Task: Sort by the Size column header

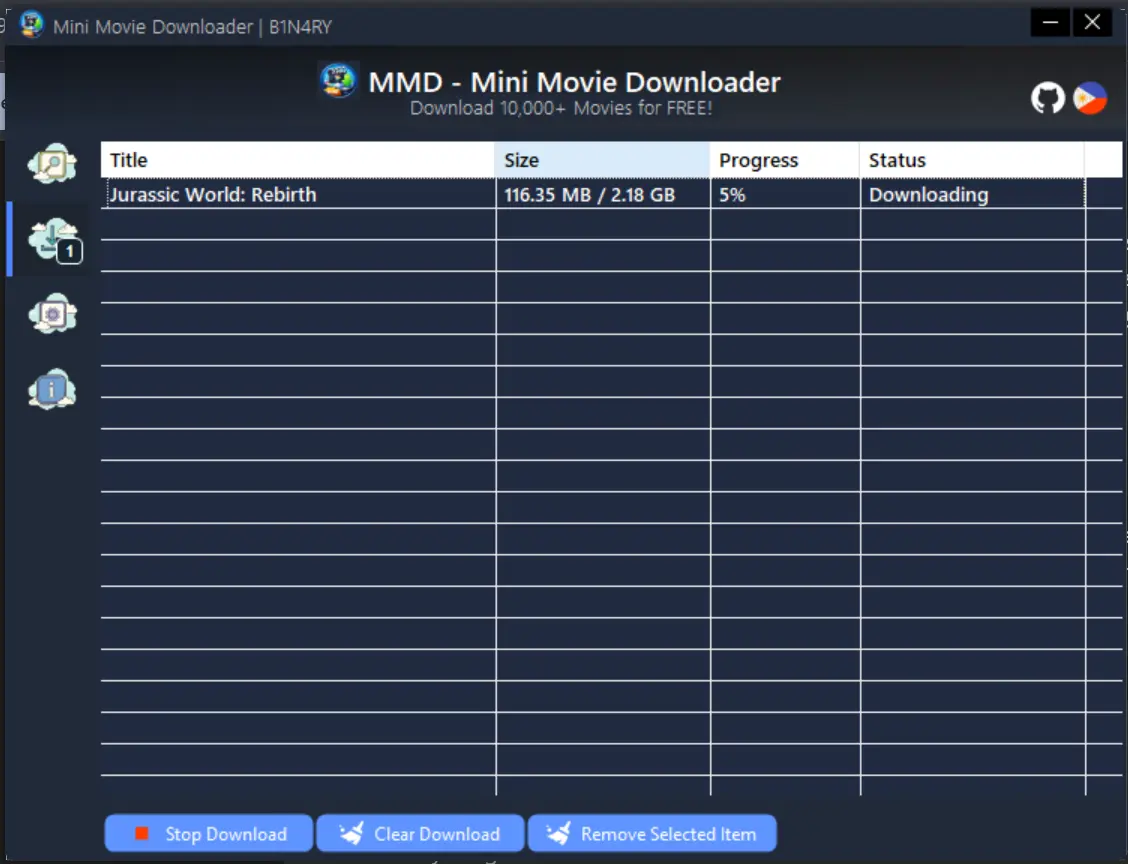Action: (602, 160)
